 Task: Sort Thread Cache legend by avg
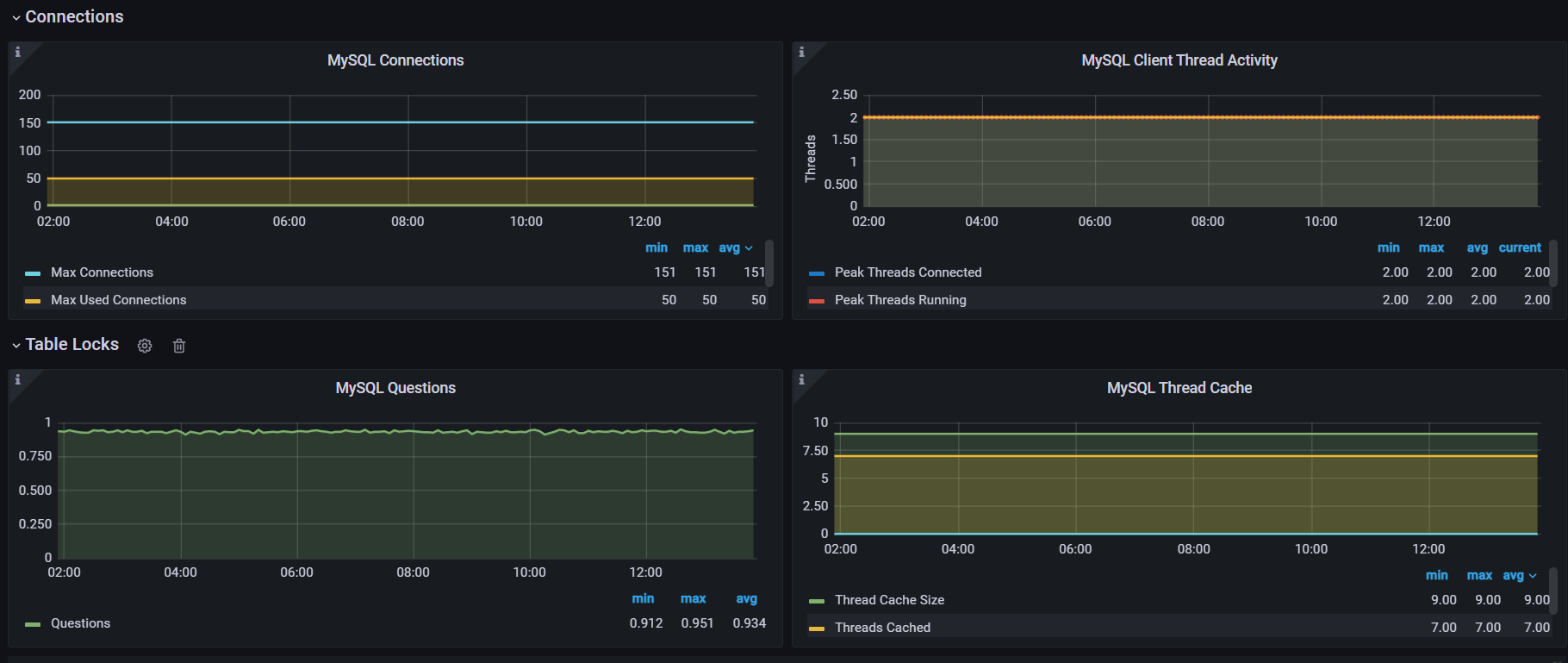(1520, 575)
